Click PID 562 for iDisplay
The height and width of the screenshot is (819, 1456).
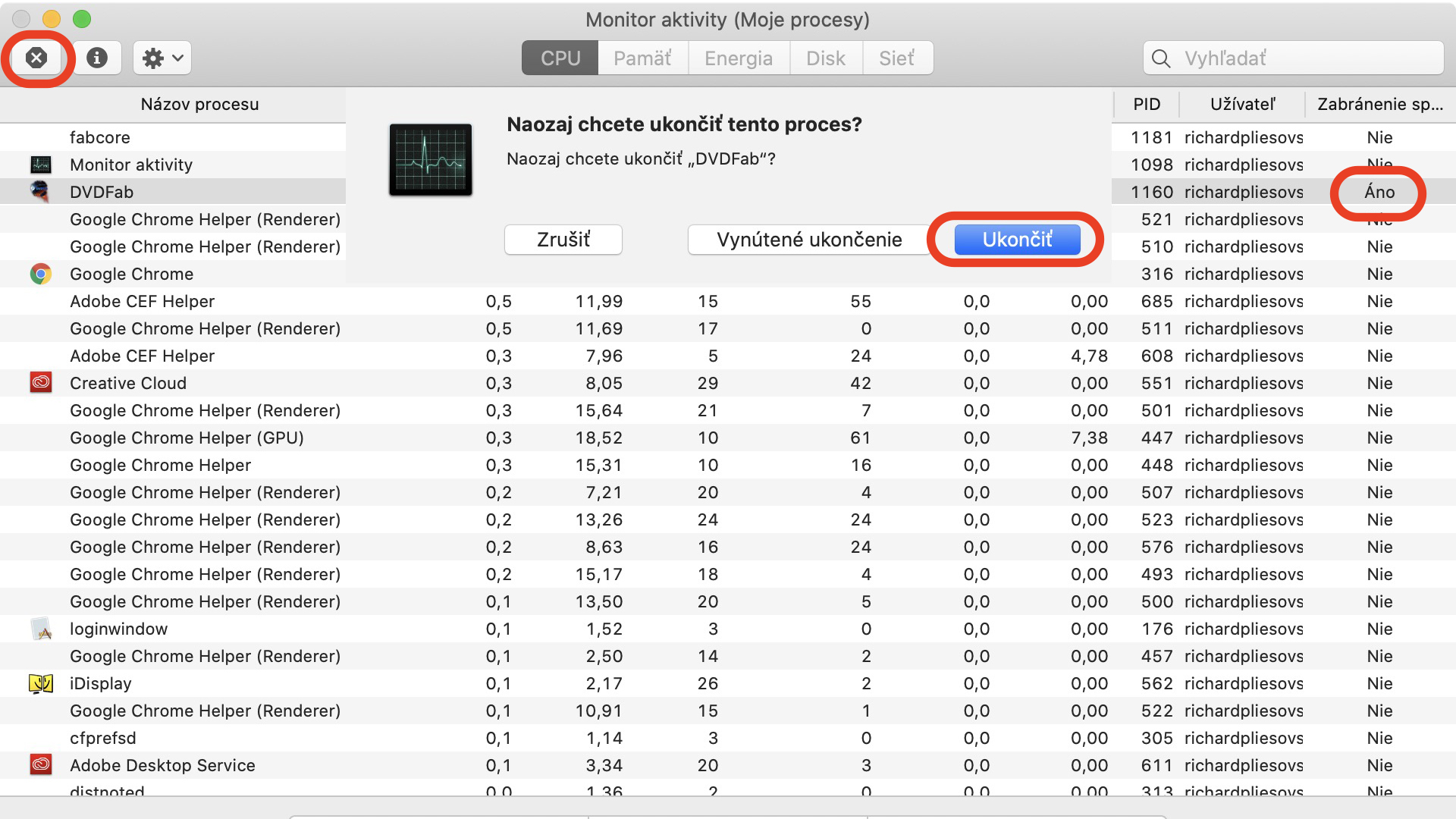[1157, 683]
